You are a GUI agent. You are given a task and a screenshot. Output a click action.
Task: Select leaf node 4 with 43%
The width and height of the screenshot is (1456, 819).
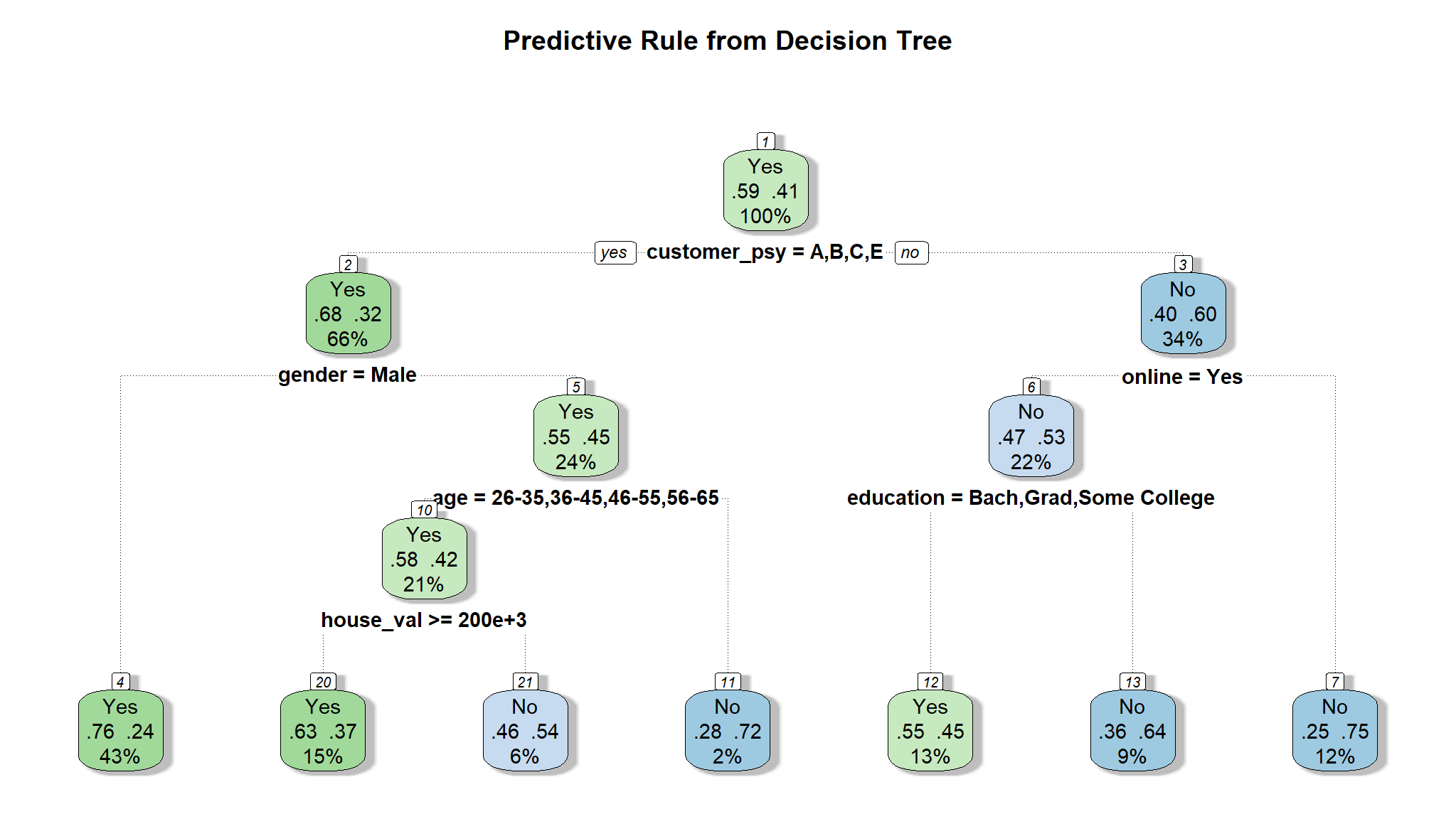[x=120, y=731]
